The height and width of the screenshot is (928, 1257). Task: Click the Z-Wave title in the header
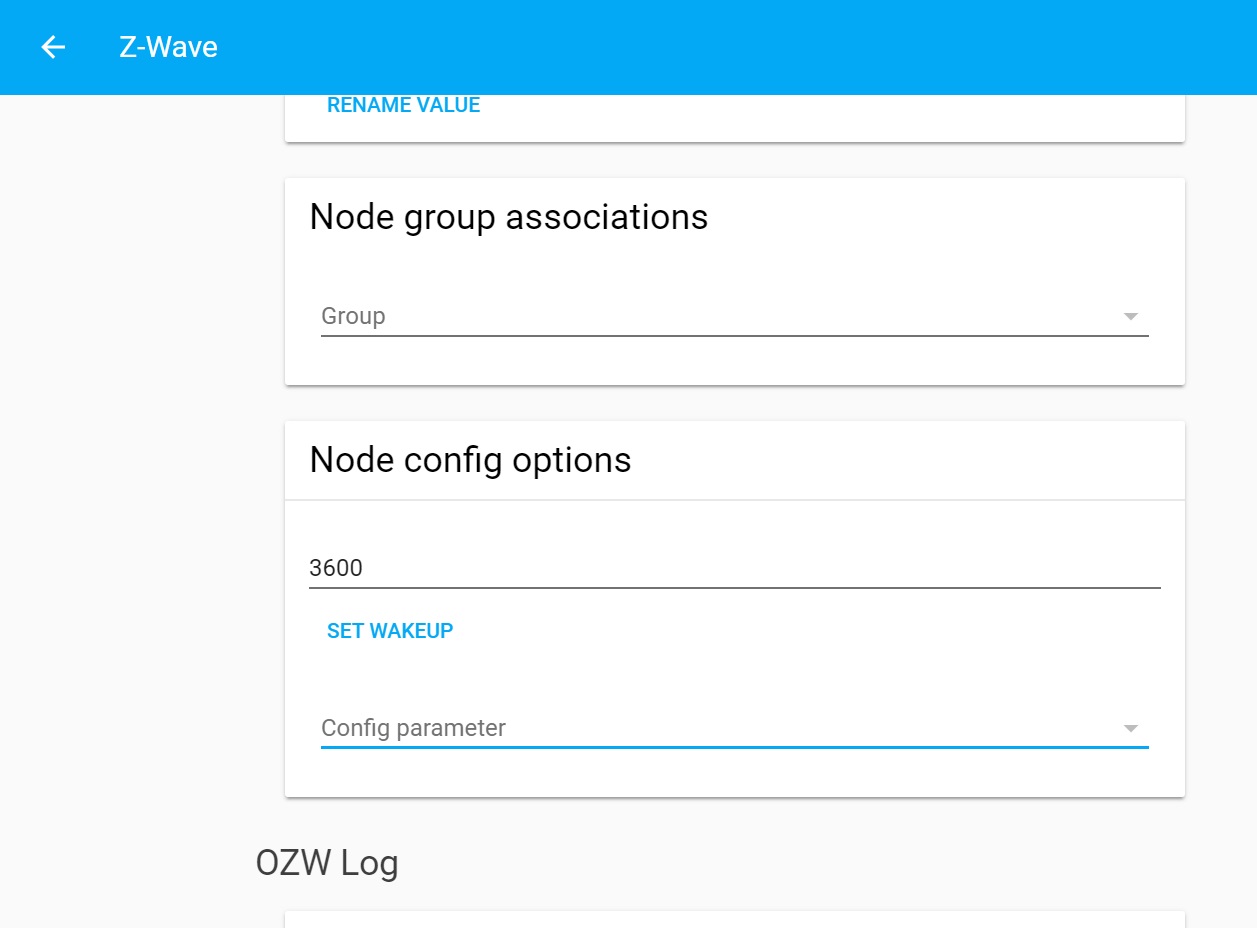(x=167, y=47)
